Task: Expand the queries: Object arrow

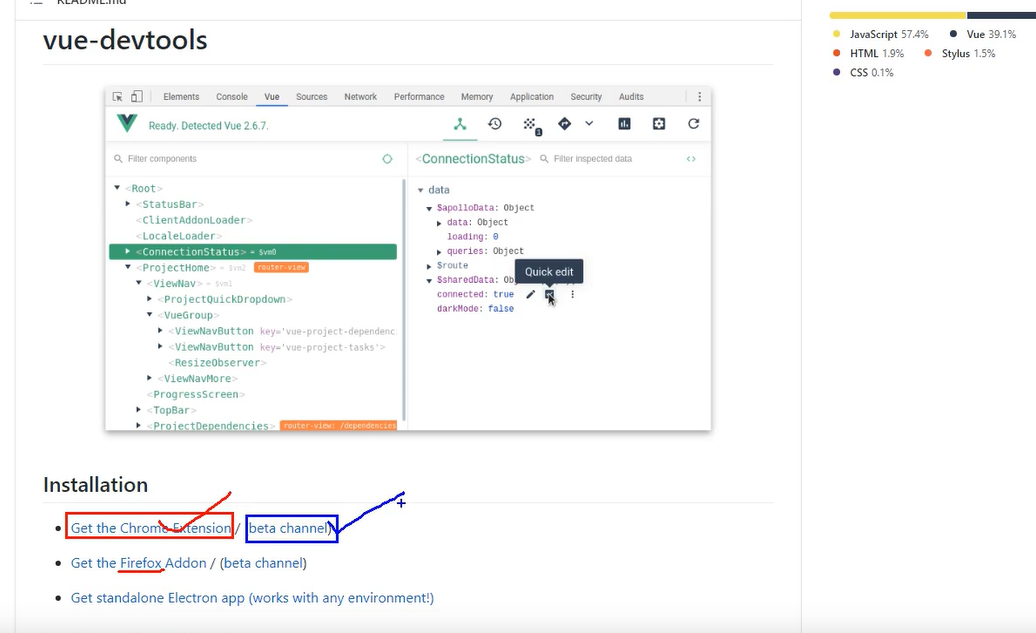Action: tap(439, 252)
